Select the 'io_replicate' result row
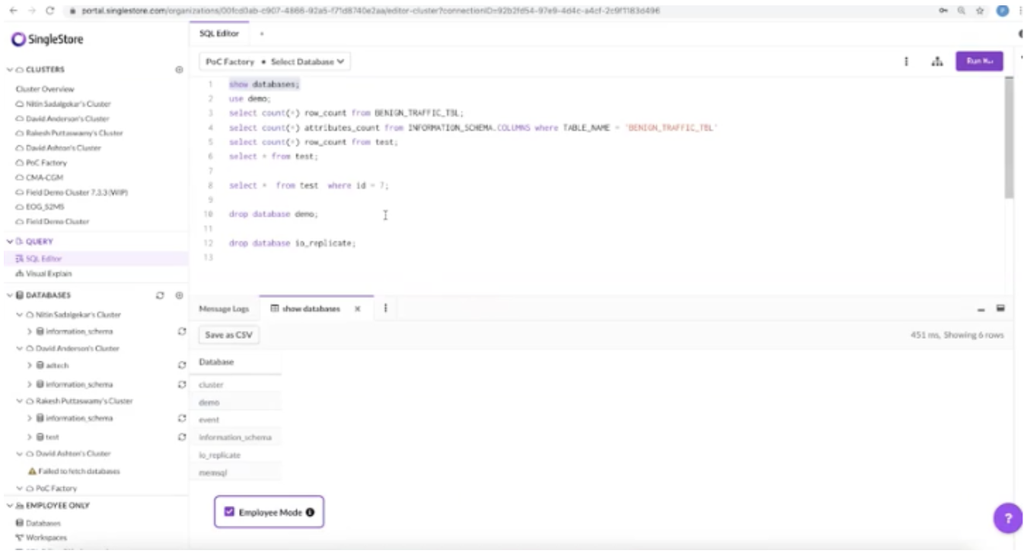1024x560 pixels. coord(237,455)
